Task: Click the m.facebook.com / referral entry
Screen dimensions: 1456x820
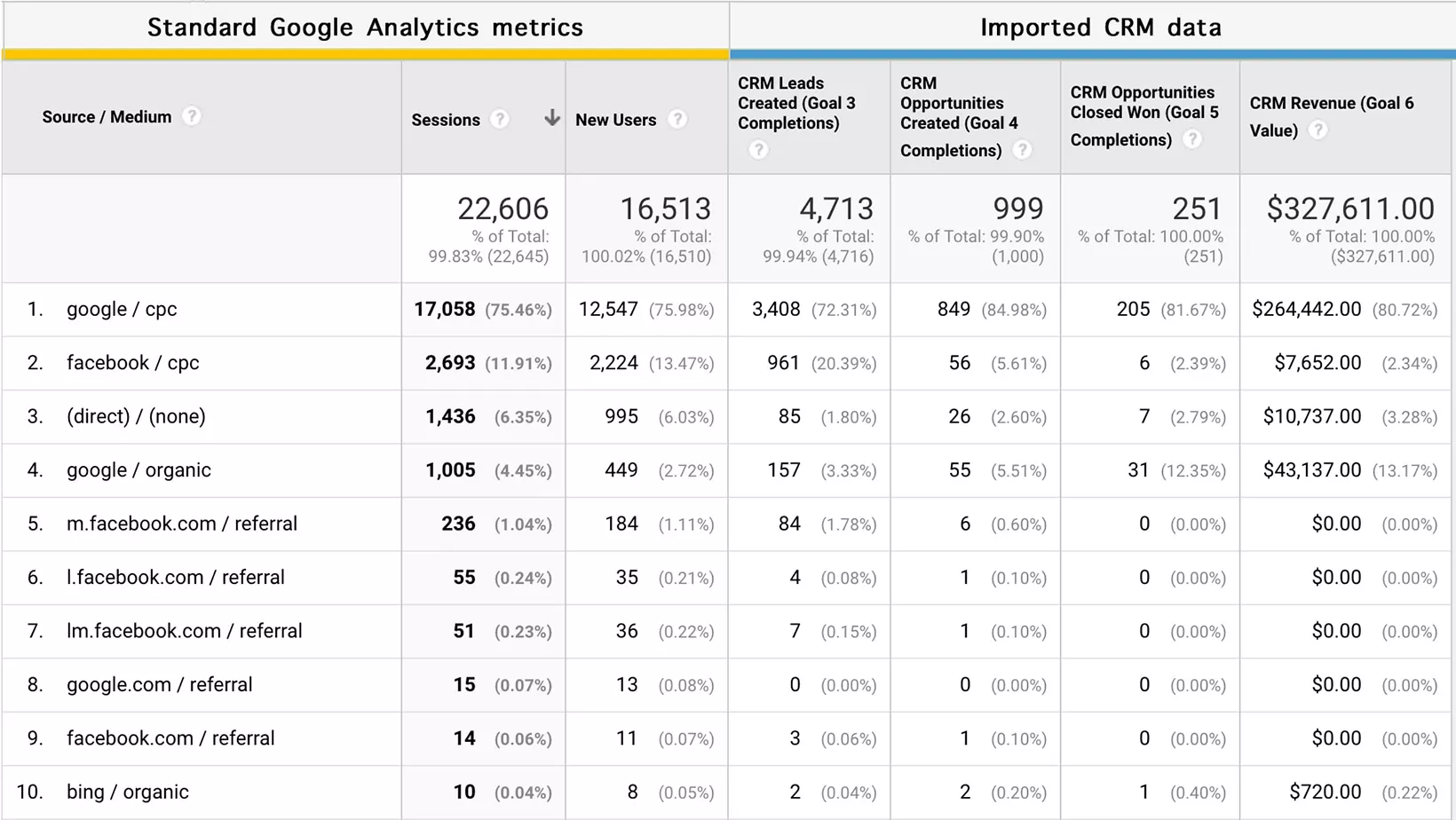Action: click(x=181, y=524)
